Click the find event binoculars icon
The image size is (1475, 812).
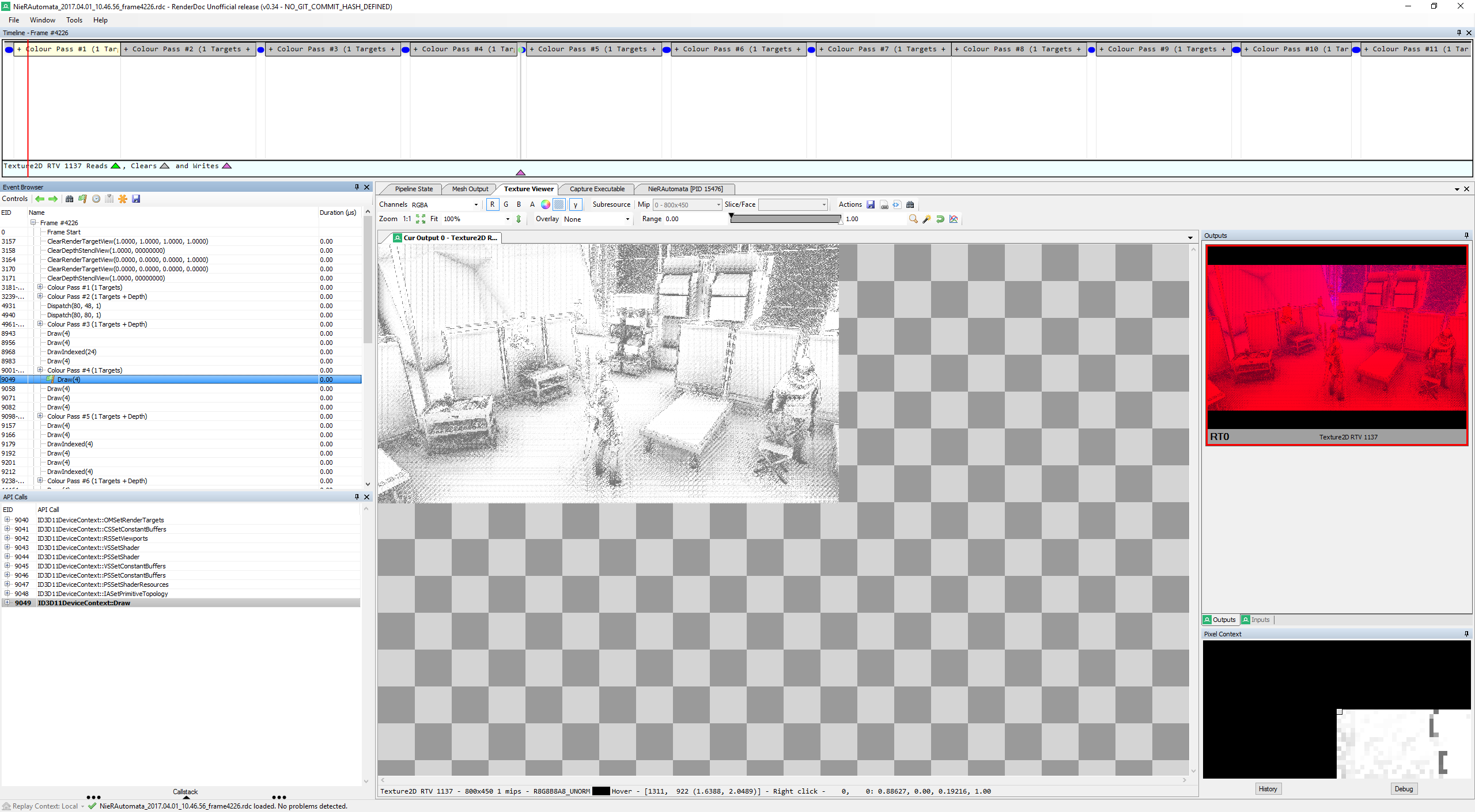[69, 199]
